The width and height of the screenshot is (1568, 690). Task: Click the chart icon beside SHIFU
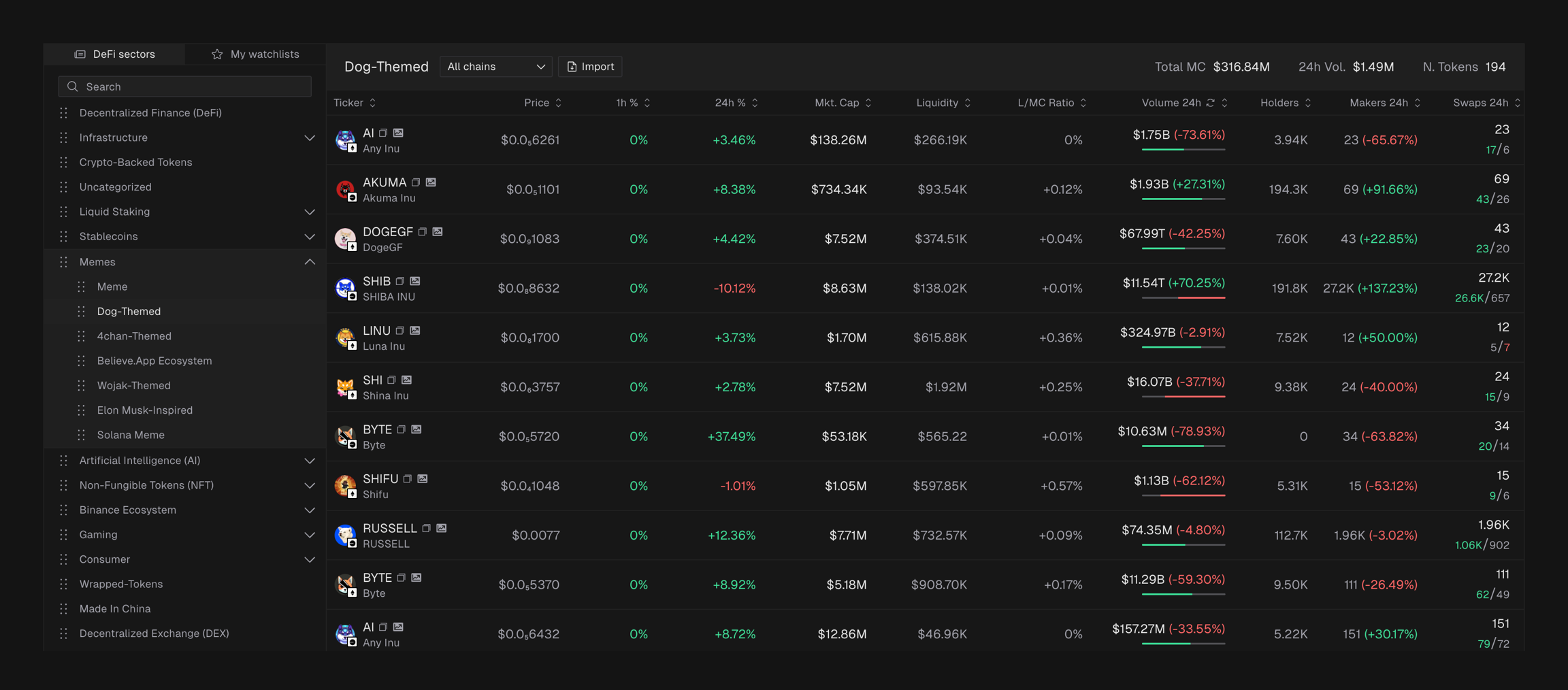pos(423,479)
